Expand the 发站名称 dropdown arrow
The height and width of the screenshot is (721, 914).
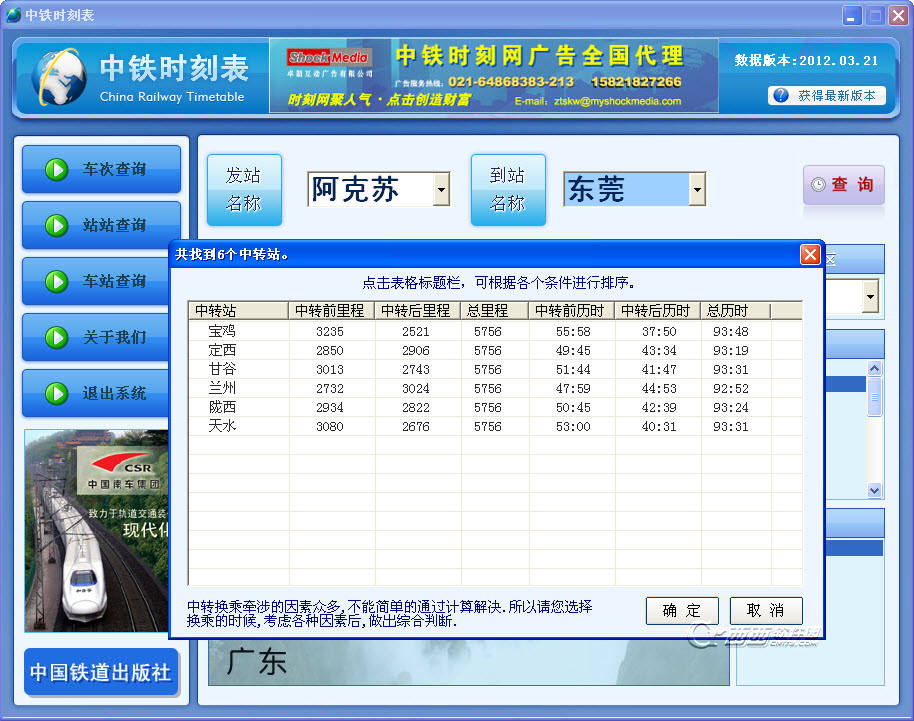click(x=442, y=189)
